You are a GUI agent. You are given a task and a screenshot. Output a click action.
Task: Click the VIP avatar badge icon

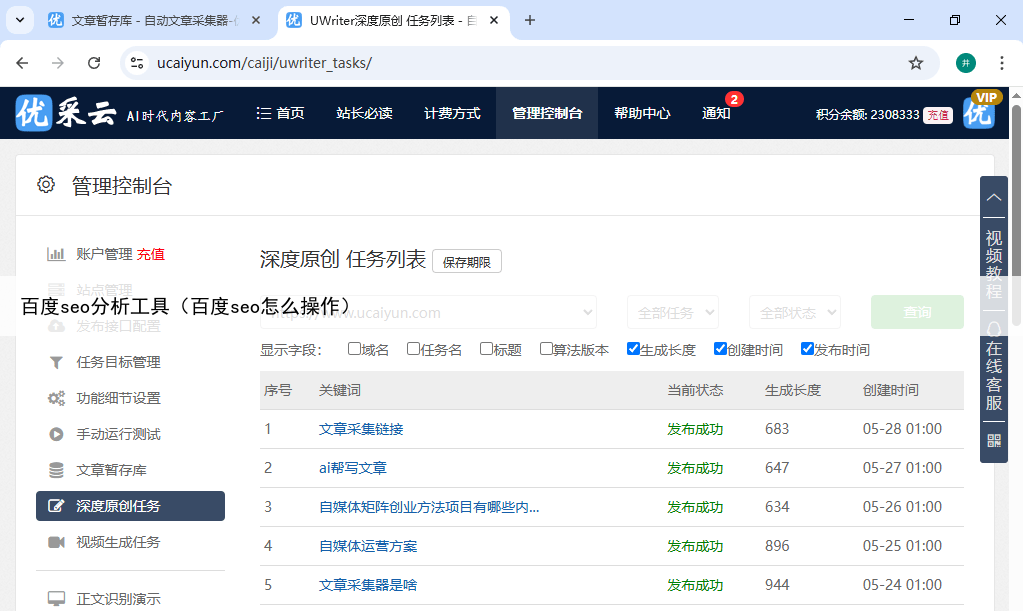tap(979, 112)
